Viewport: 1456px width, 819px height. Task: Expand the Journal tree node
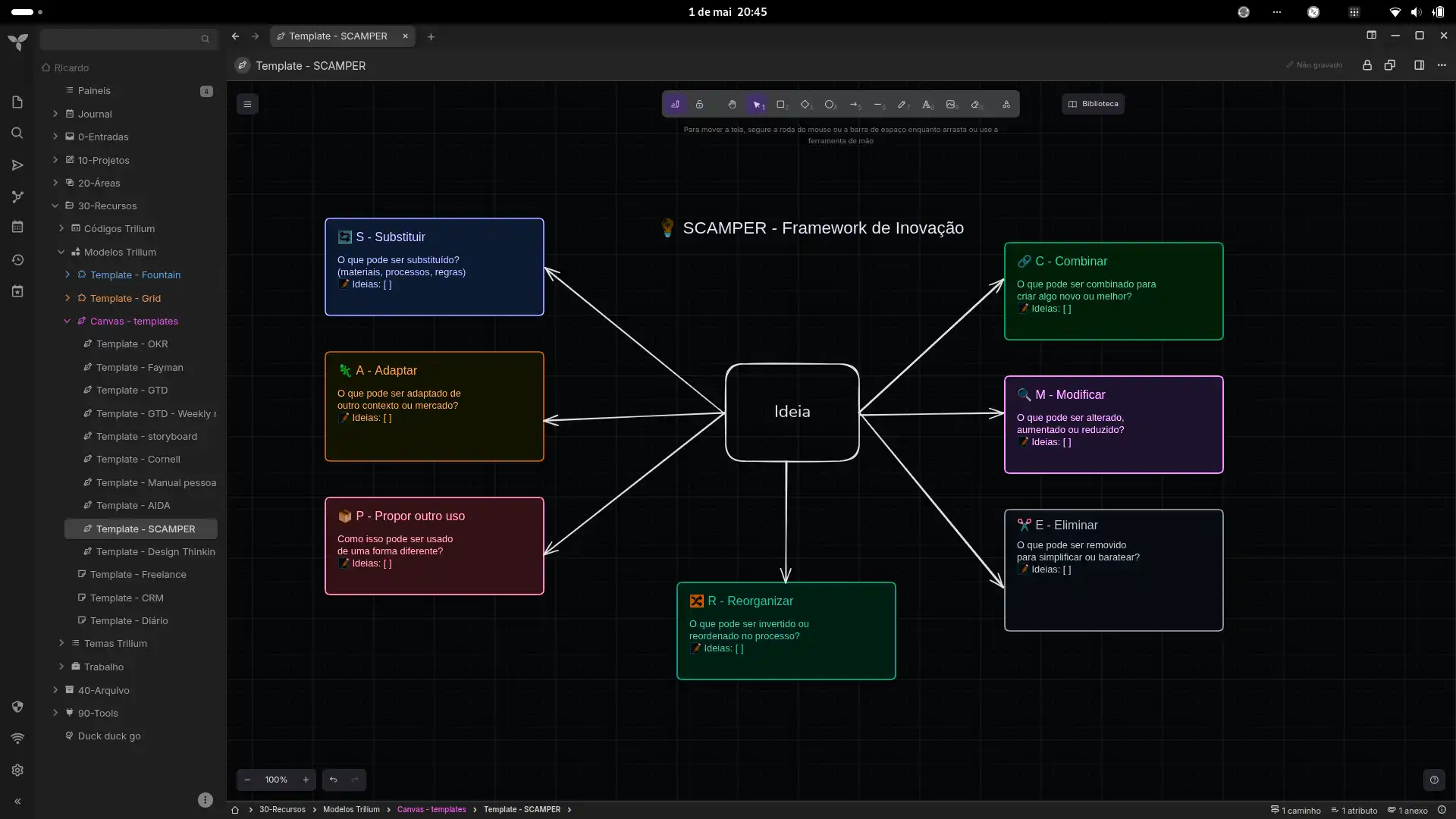pos(55,114)
